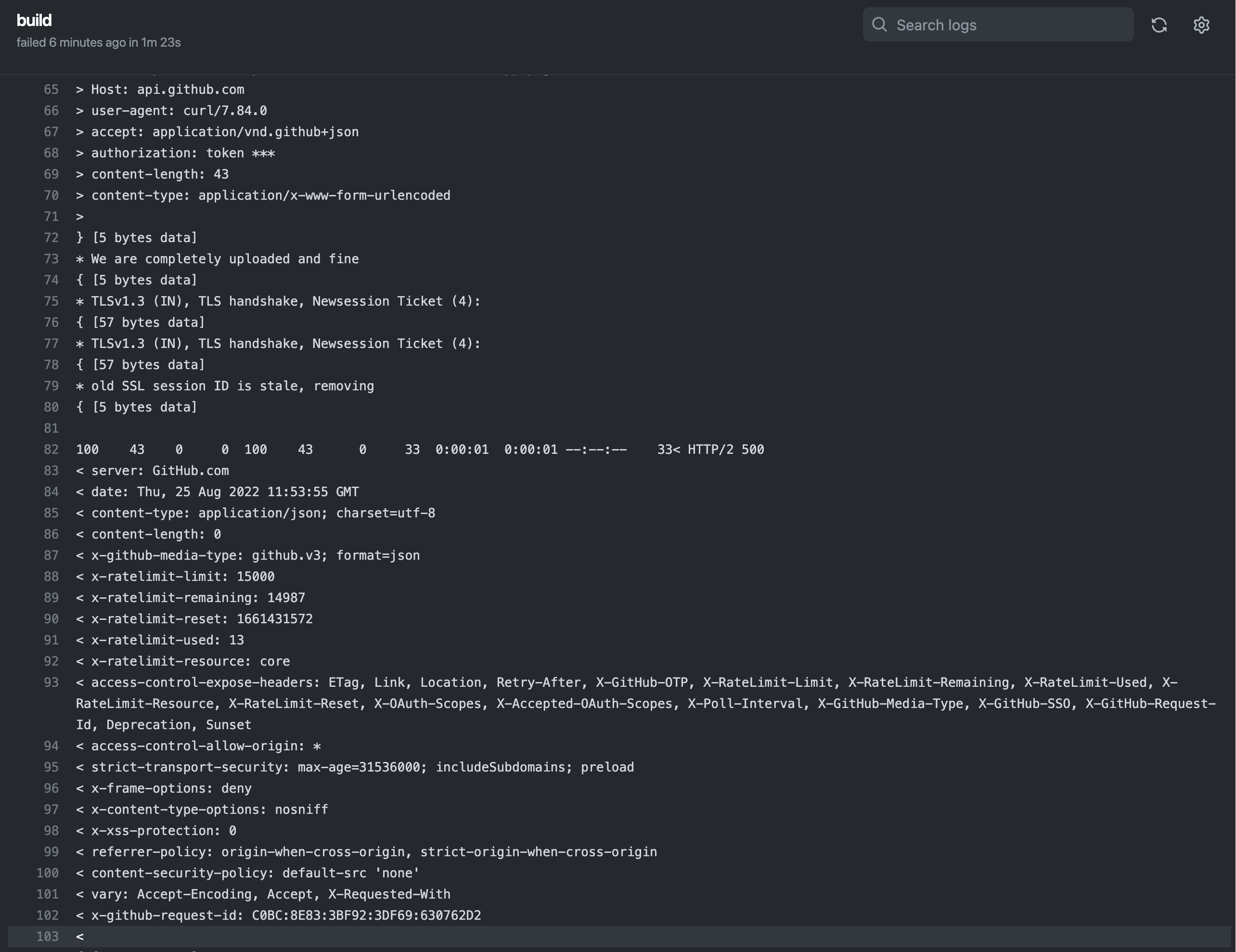The height and width of the screenshot is (952, 1236).
Task: Click the 'x-github-media-type' header line
Action: pos(248,555)
